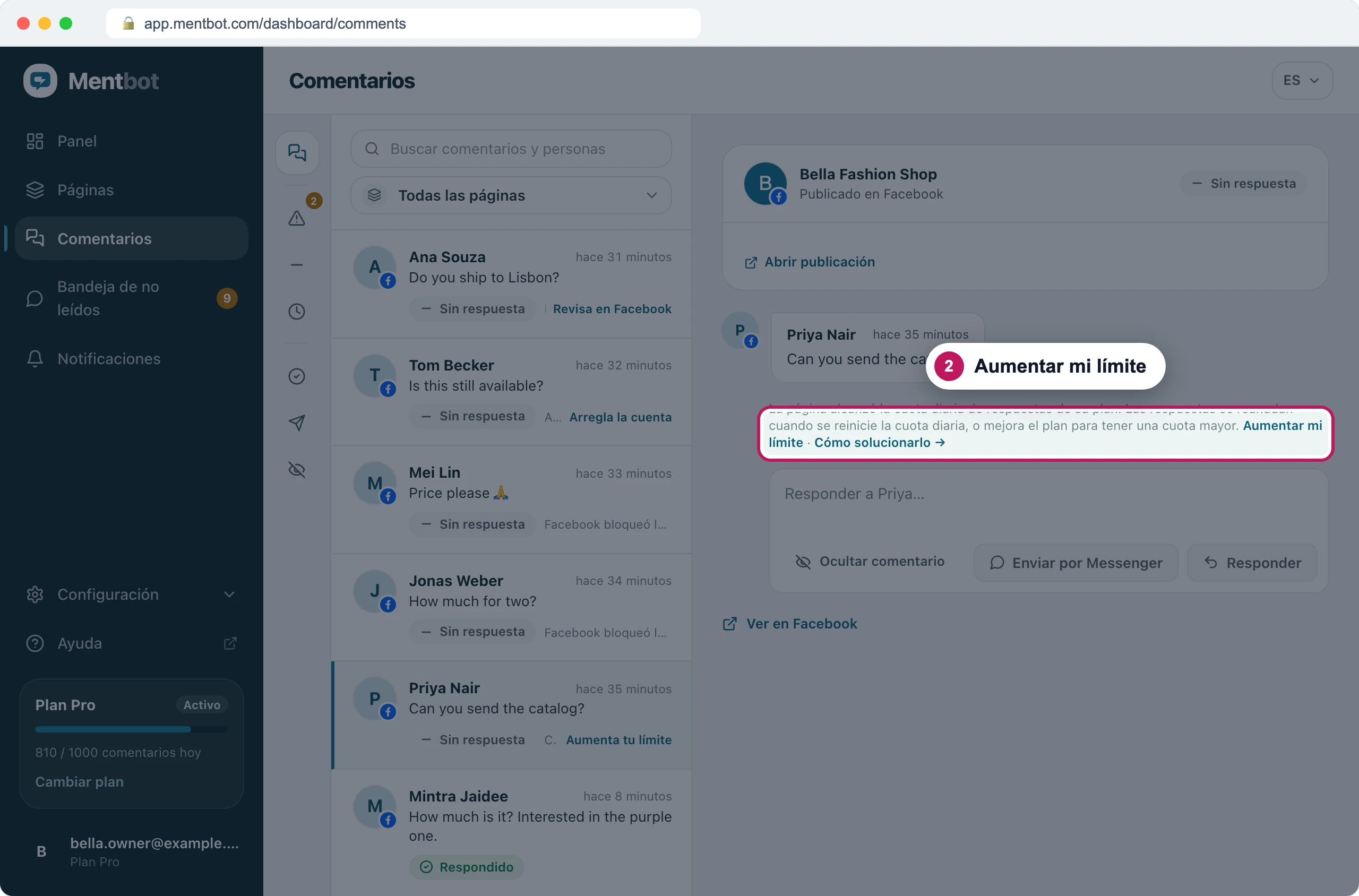Select Comentarios in the sidebar
Screen dimensions: 1359x896
[132, 238]
